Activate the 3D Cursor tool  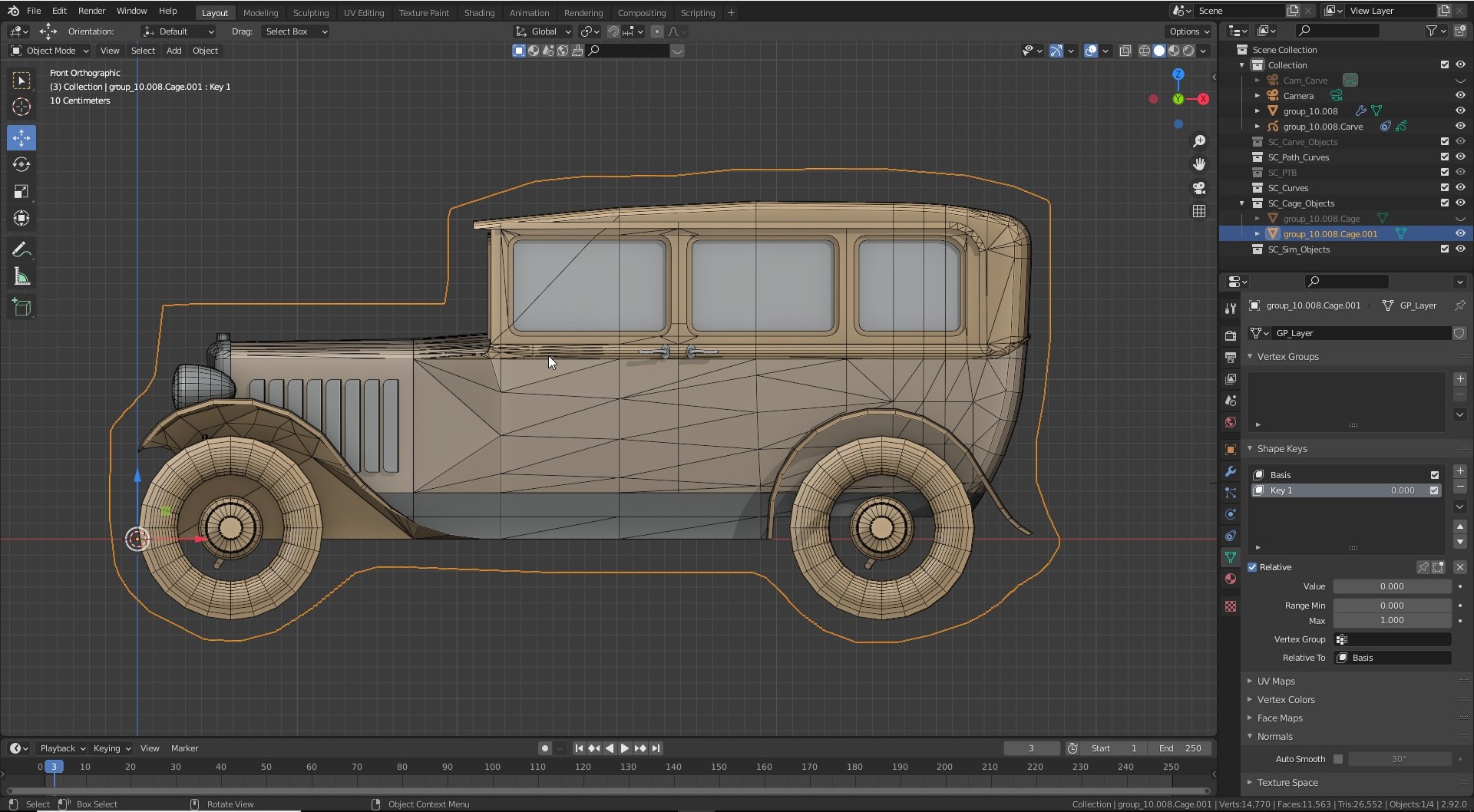(x=21, y=107)
